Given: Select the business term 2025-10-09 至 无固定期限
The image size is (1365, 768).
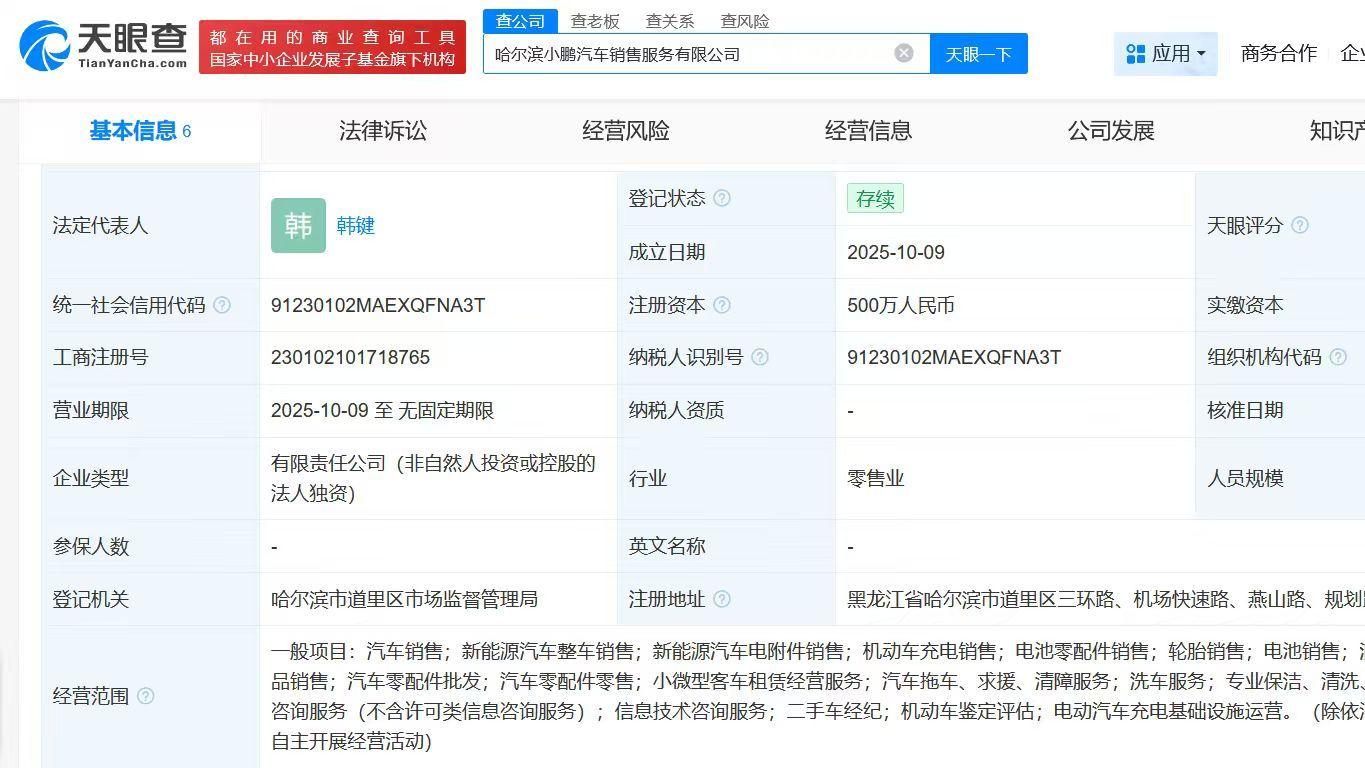Looking at the screenshot, I should tap(382, 410).
